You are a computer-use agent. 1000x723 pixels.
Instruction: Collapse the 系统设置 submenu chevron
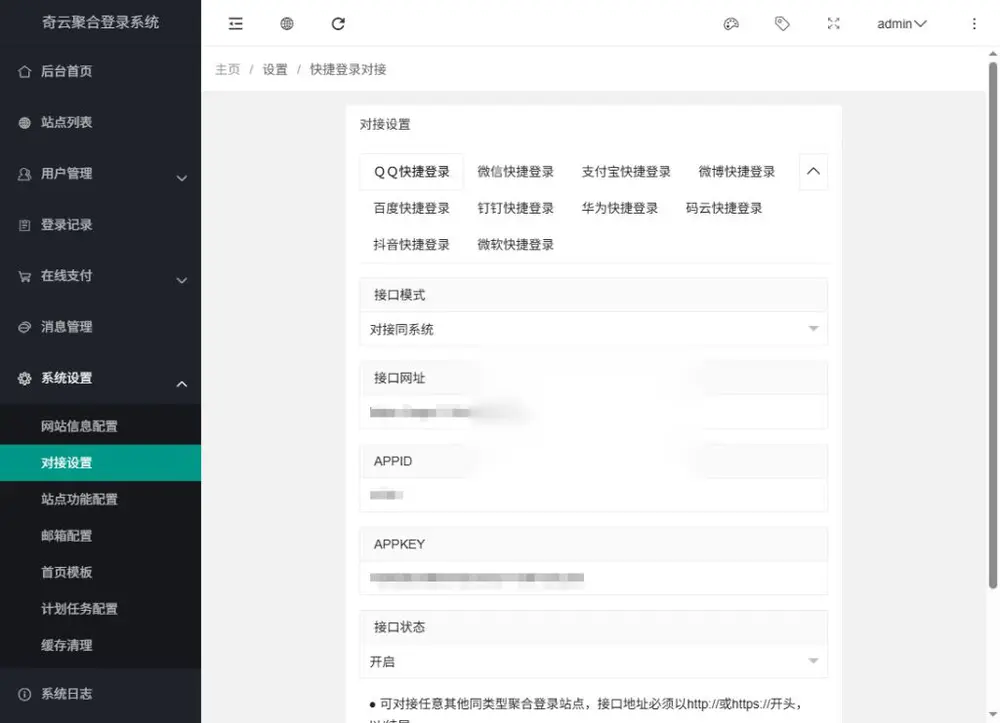pos(182,384)
